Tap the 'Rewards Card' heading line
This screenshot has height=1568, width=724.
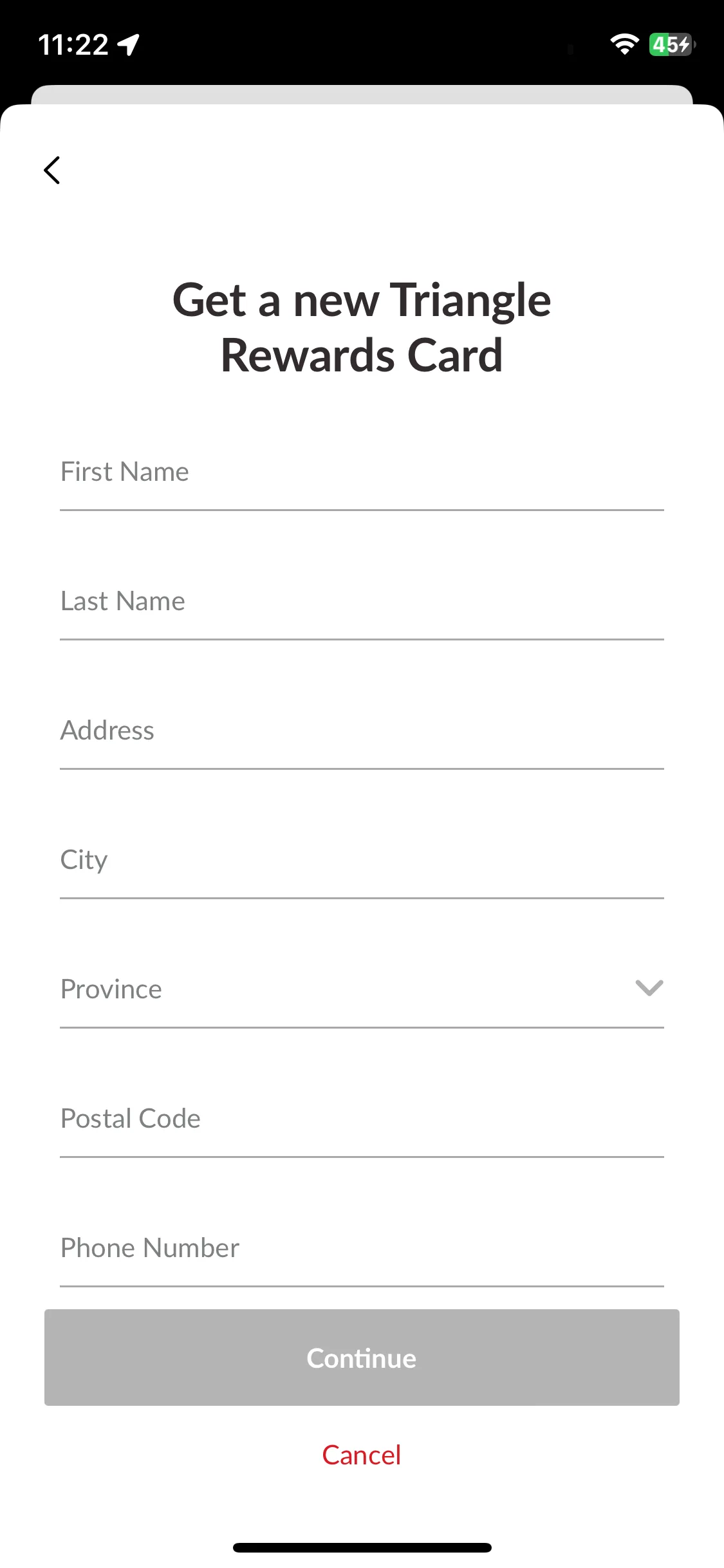click(362, 355)
